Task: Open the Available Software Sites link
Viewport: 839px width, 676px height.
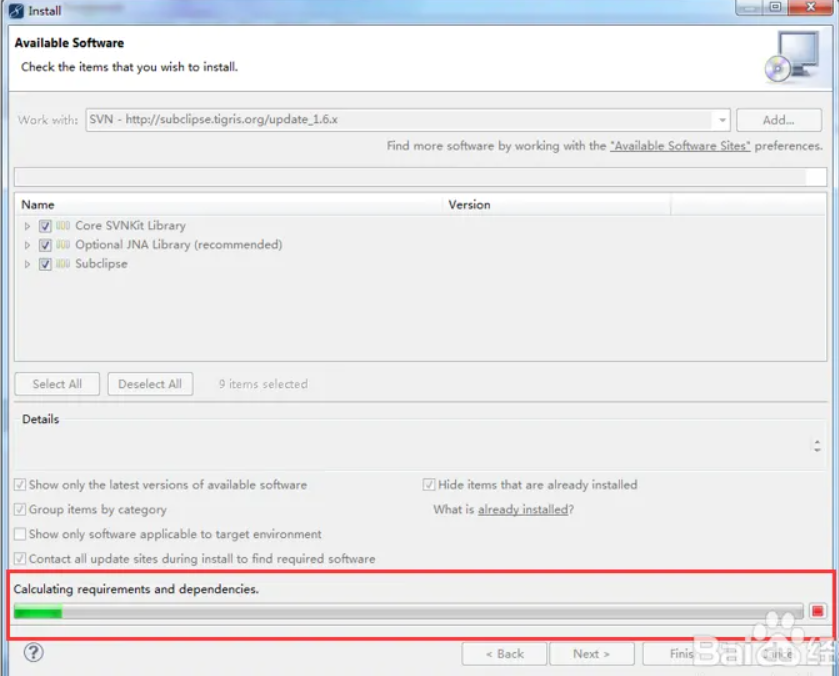Action: pos(680,146)
